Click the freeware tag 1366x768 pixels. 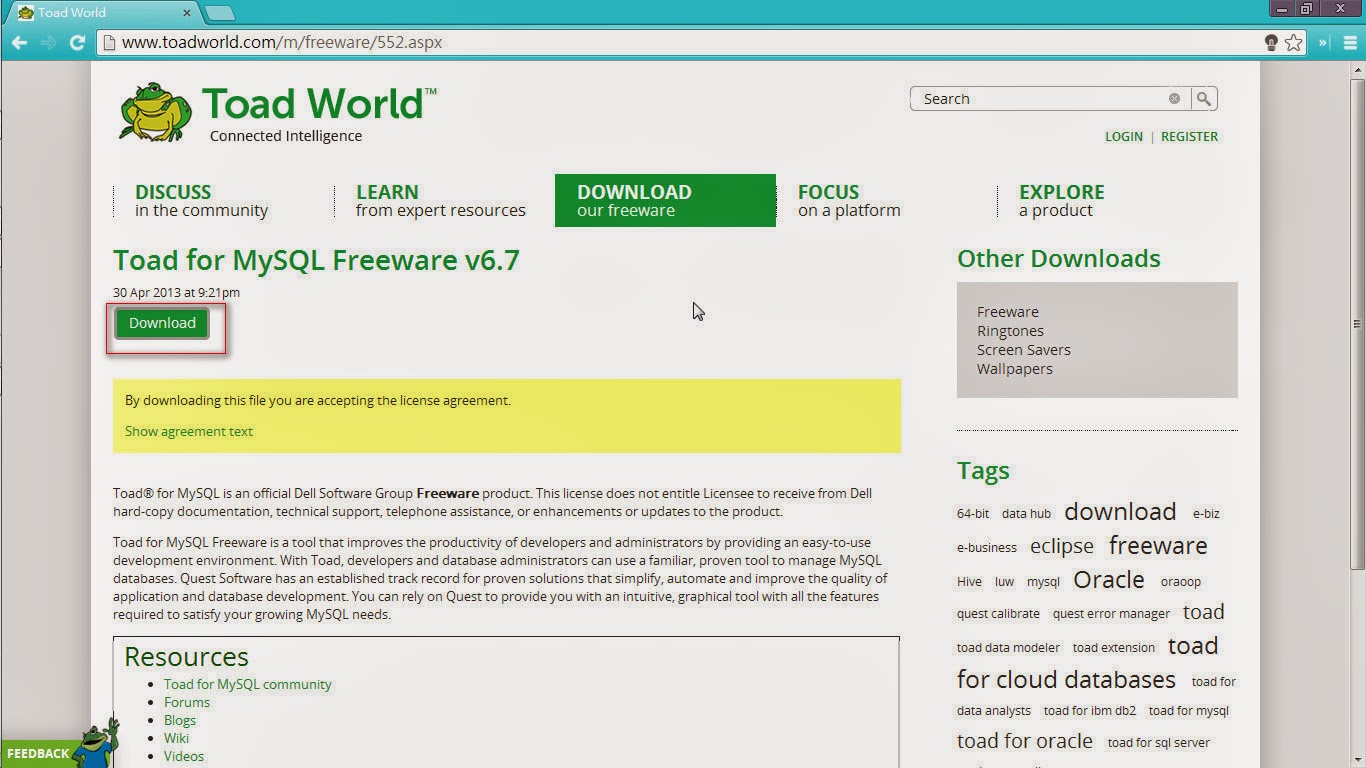(1158, 546)
